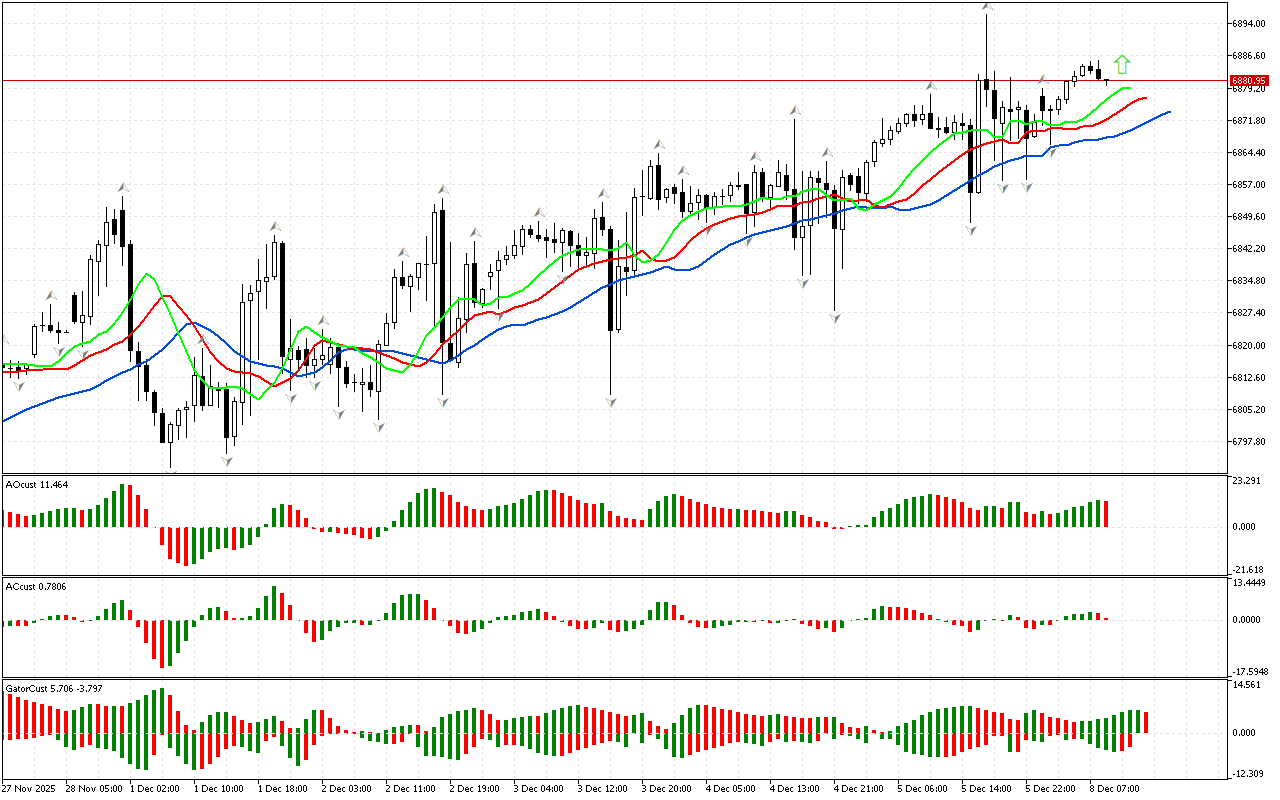Click the 23.291 value on the AO scale
The width and height of the screenshot is (1280, 800).
coord(1248,481)
